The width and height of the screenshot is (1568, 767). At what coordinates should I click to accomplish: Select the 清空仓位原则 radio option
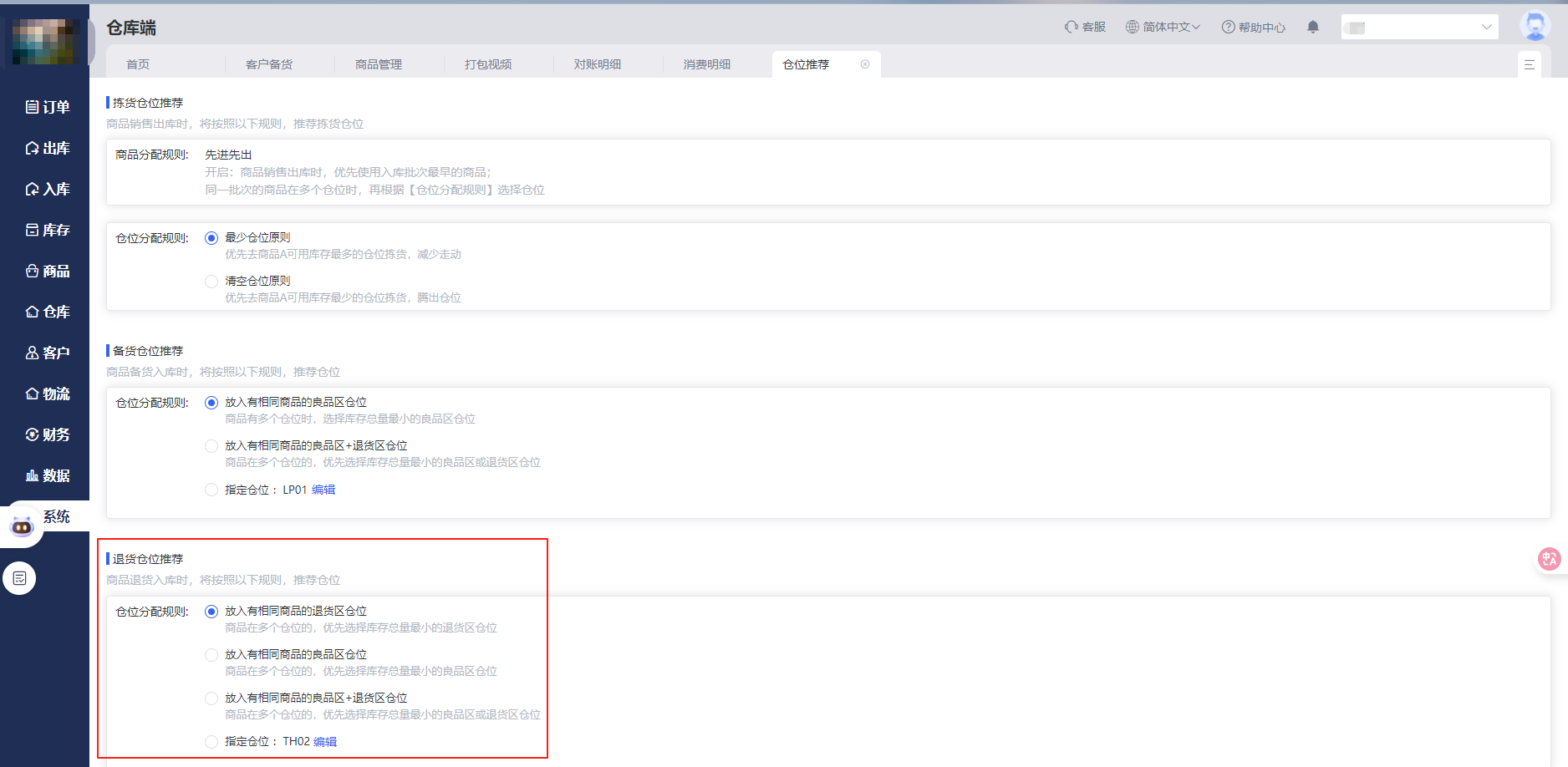click(211, 282)
